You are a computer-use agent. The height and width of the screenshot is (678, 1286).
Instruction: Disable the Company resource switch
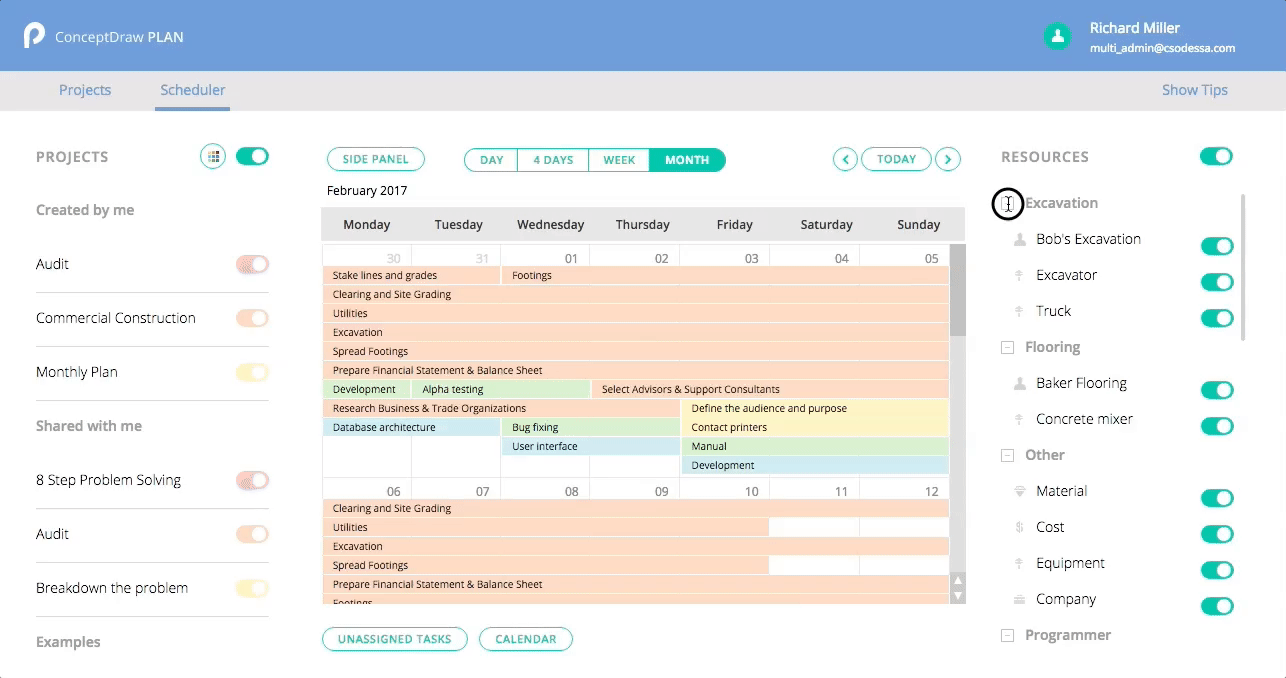point(1216,606)
